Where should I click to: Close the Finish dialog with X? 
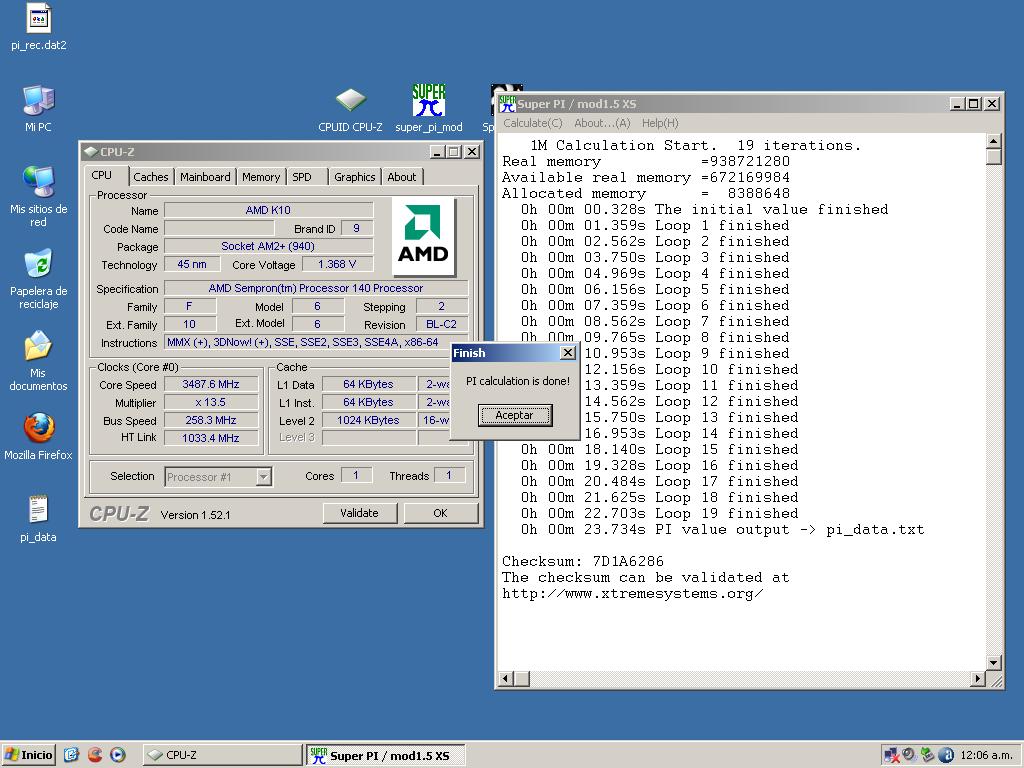click(568, 353)
